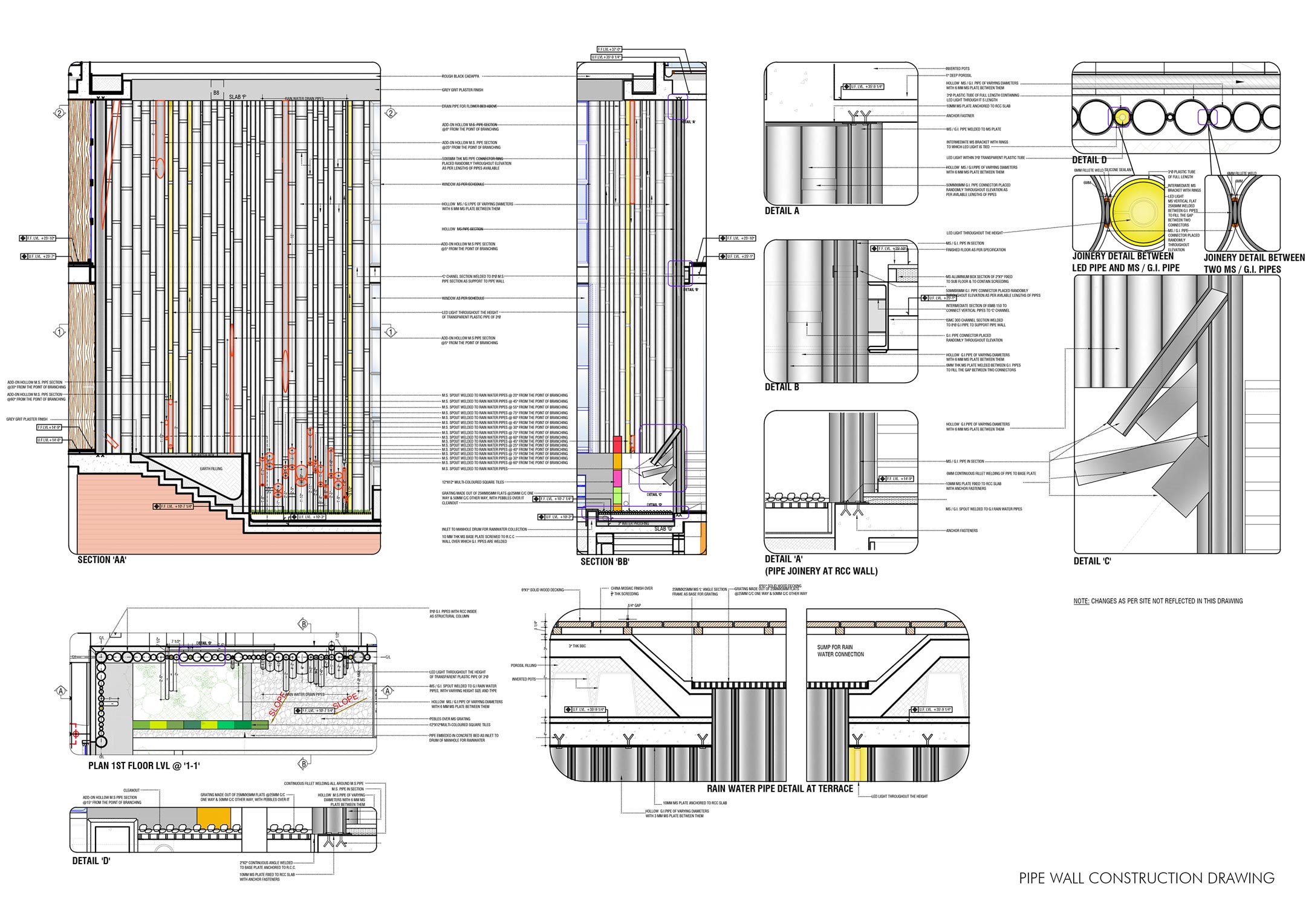Click the DETAIL B title label
The image size is (1306, 924).
coord(782,387)
